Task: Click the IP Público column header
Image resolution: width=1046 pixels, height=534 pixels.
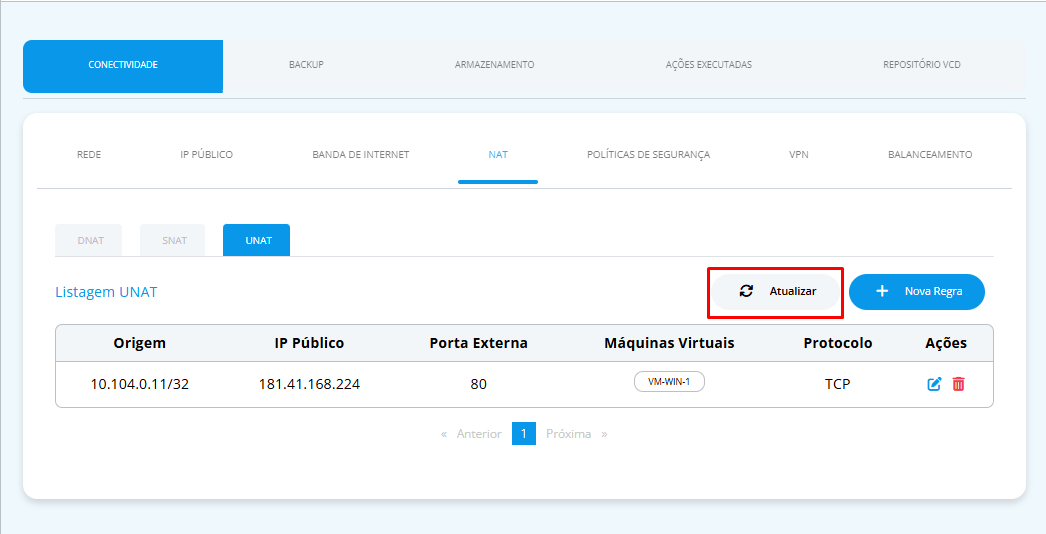Action: click(x=309, y=343)
